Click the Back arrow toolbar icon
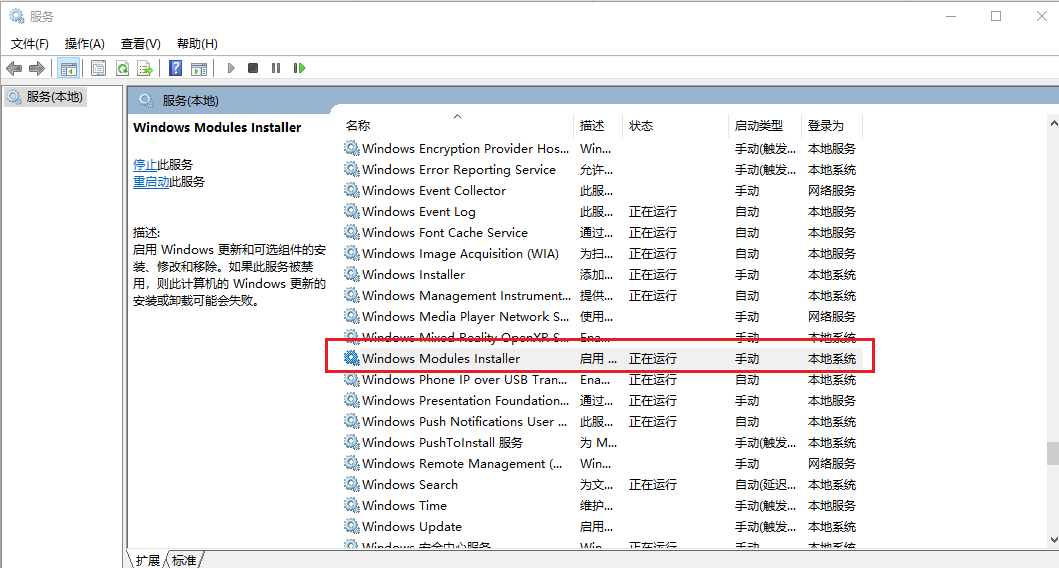Screen dimensions: 1059x568 (14, 68)
